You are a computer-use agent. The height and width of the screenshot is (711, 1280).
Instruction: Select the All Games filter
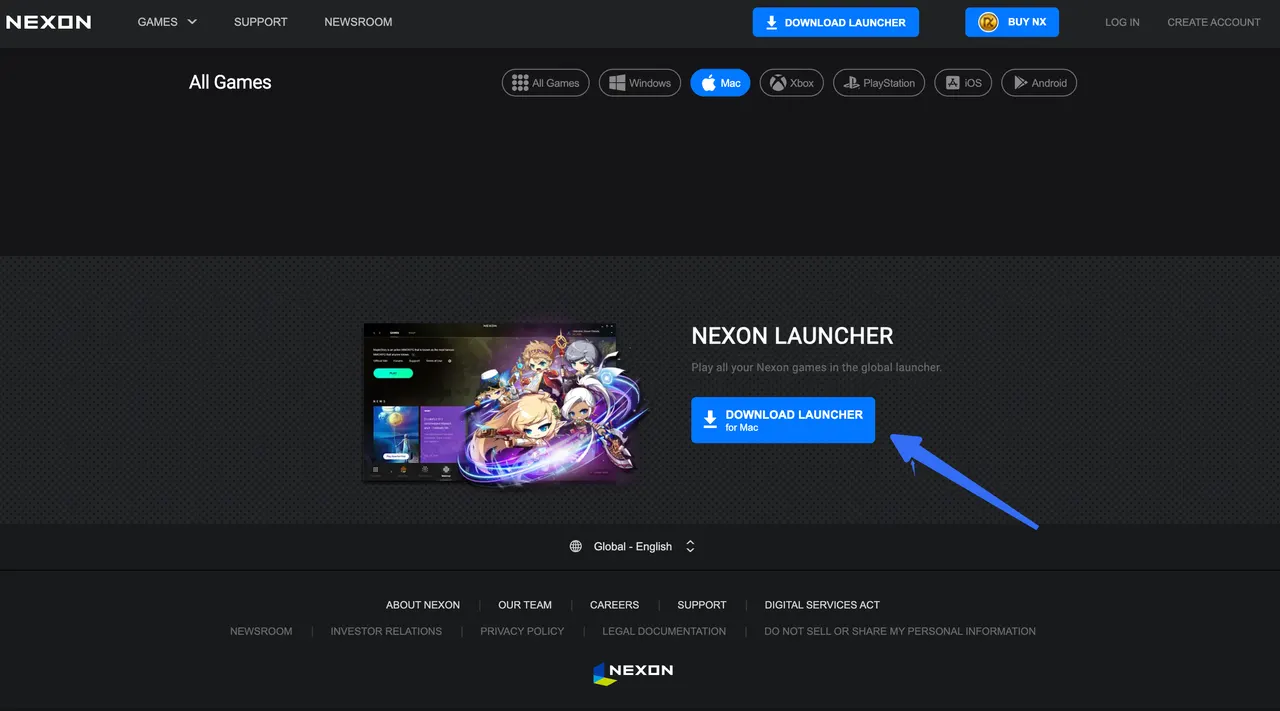546,83
